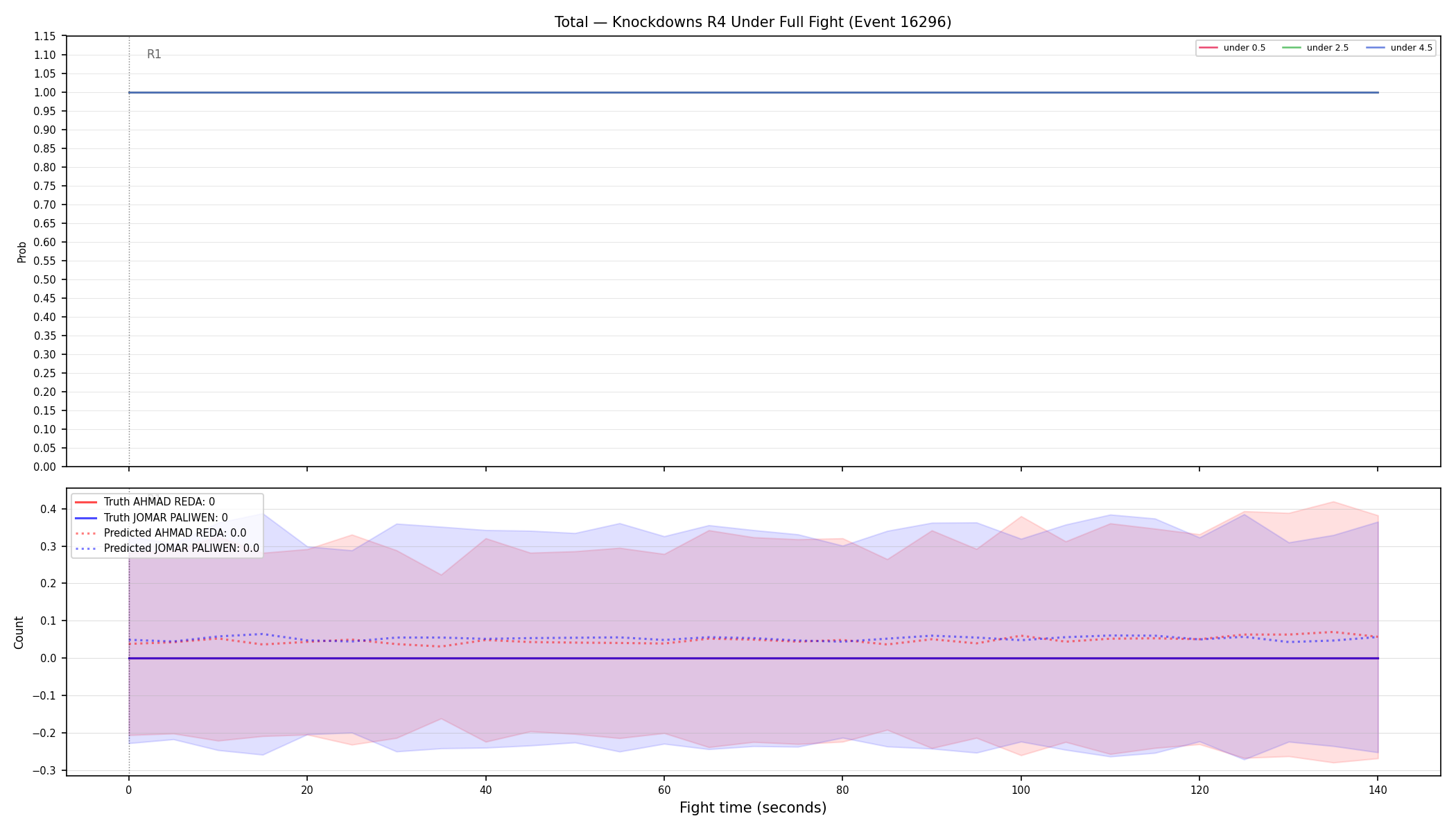Screen dimensions: 1456x832
Task: Click the 'under 2.5' legend entry
Action: [1315, 48]
